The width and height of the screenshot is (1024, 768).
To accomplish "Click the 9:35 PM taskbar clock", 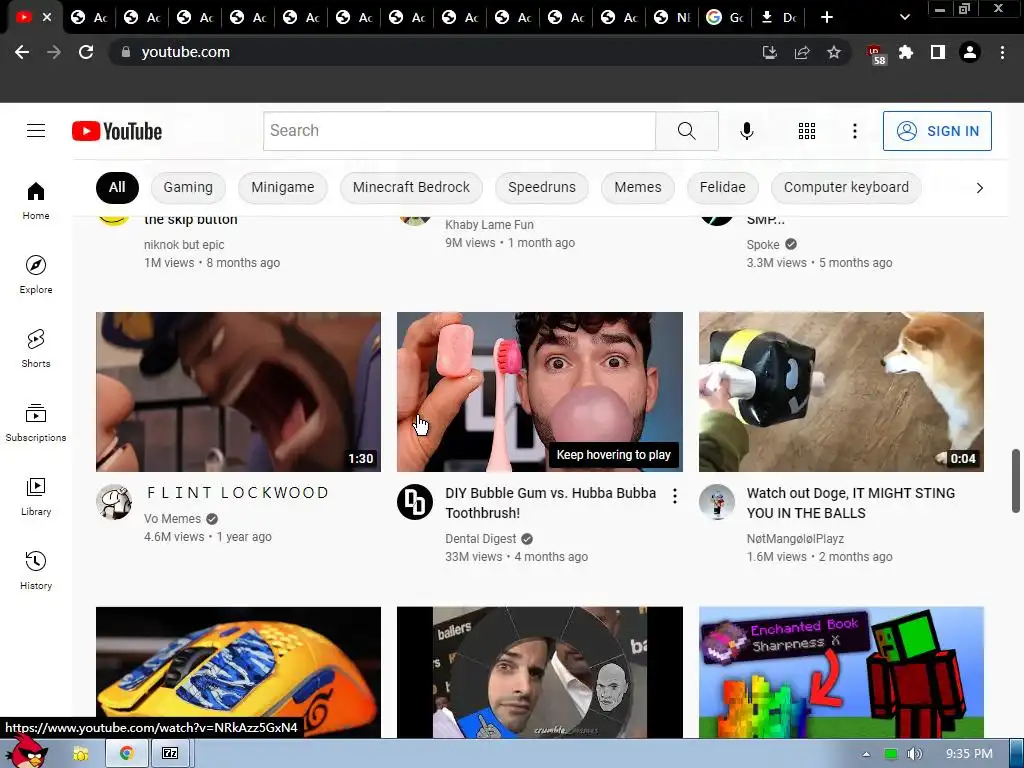I will point(969,754).
